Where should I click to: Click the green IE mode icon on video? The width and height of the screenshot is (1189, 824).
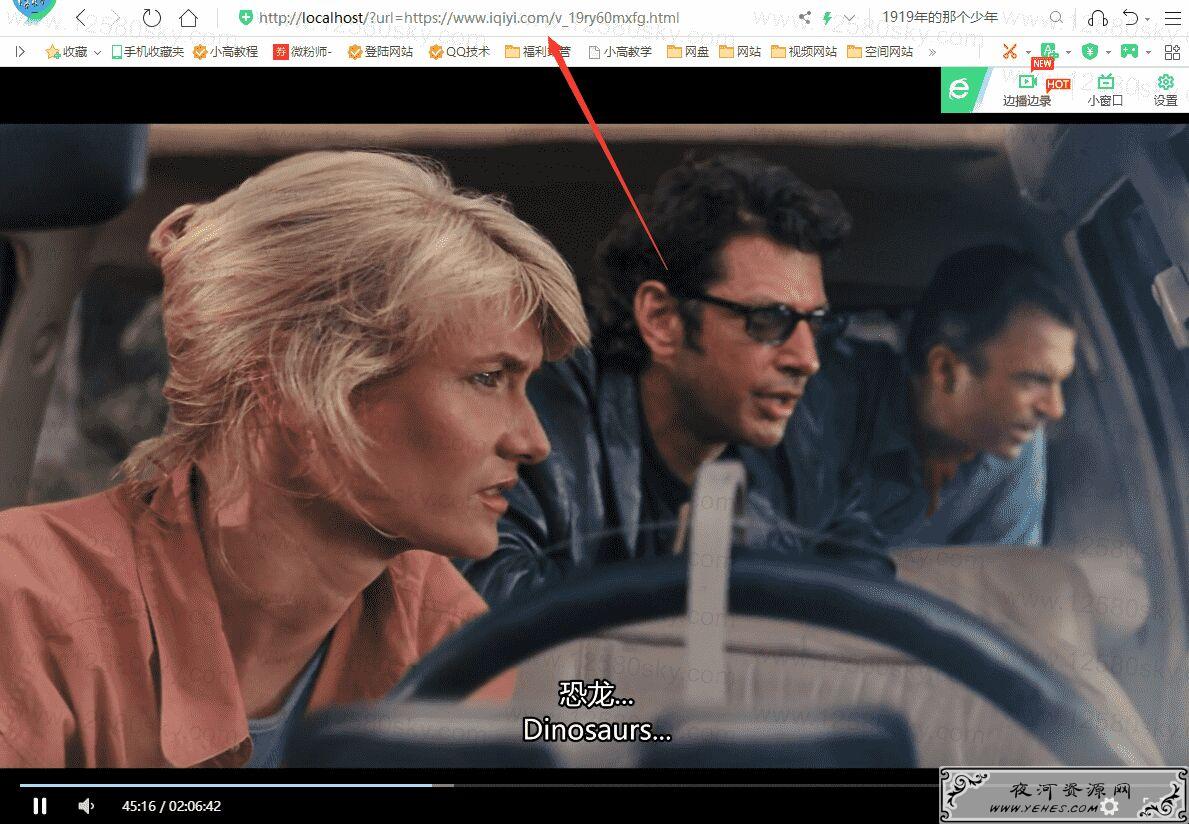click(960, 89)
